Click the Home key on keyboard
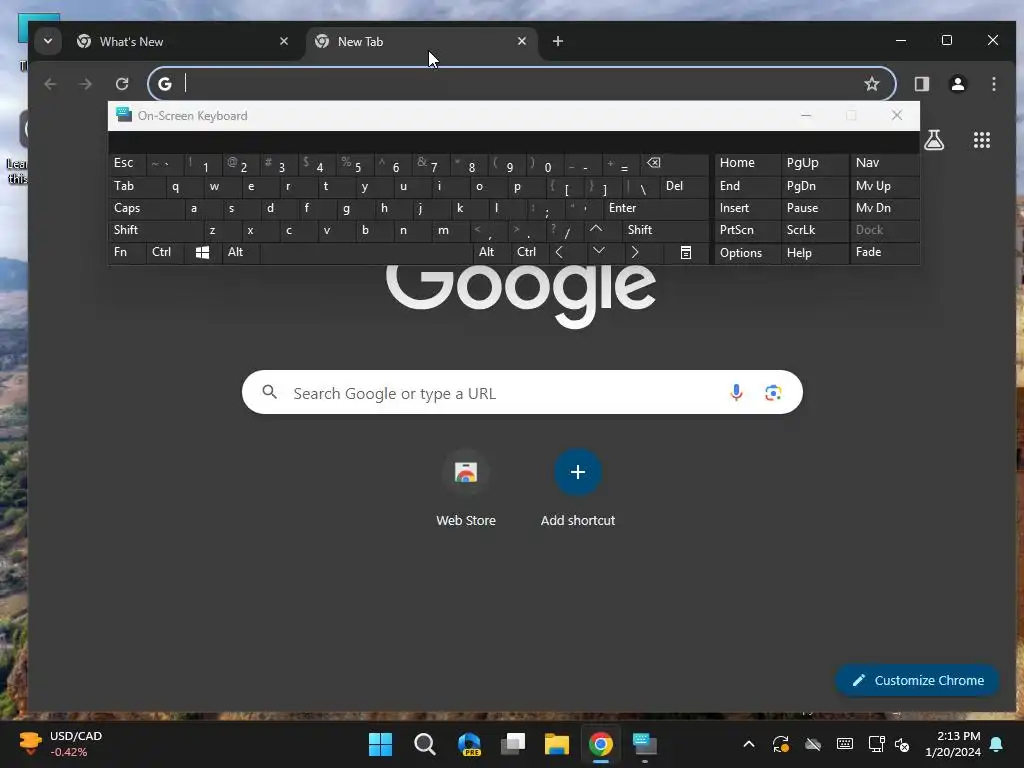This screenshot has width=1024, height=768. click(746, 163)
